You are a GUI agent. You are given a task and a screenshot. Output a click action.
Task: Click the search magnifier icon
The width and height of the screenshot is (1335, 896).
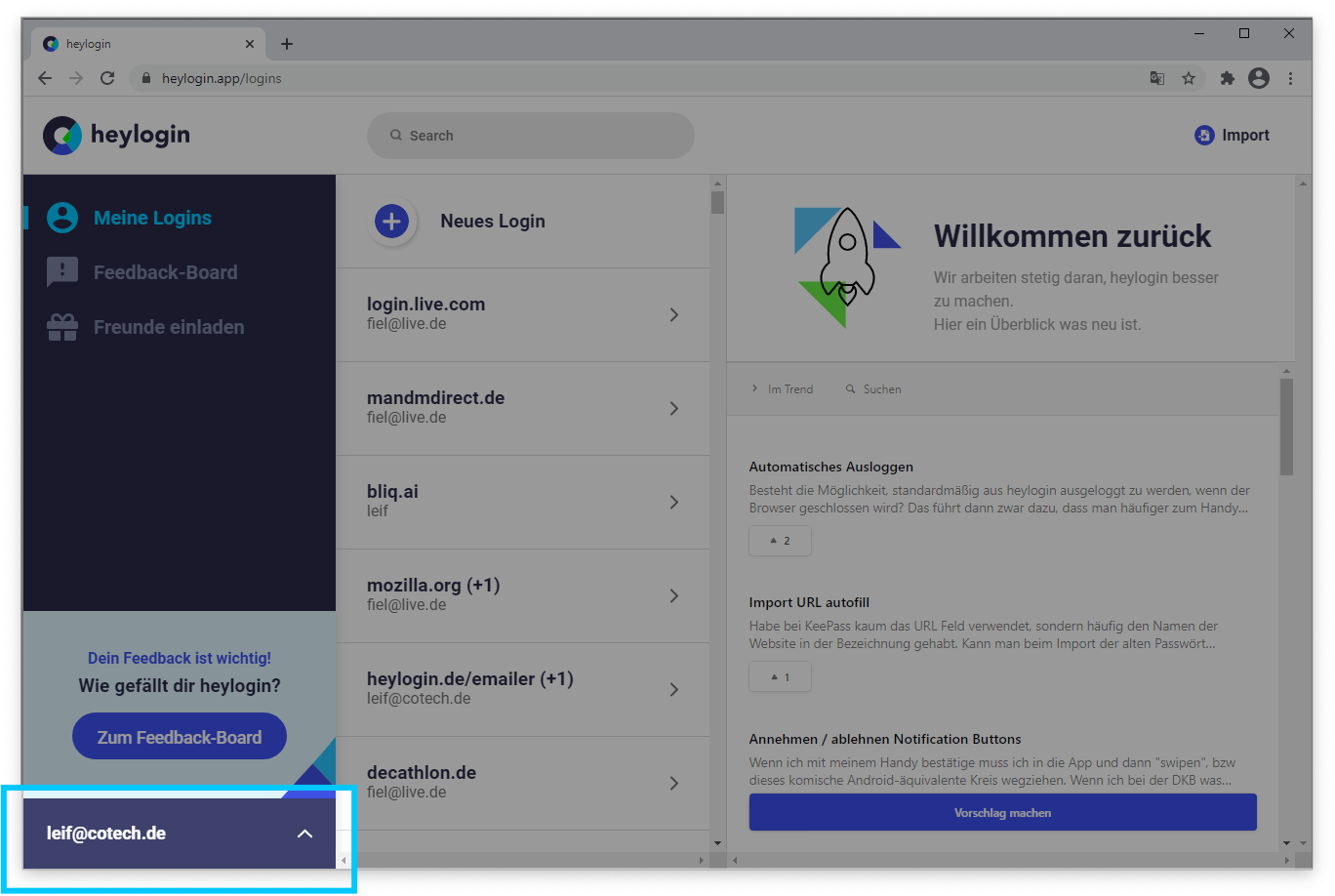click(x=396, y=136)
